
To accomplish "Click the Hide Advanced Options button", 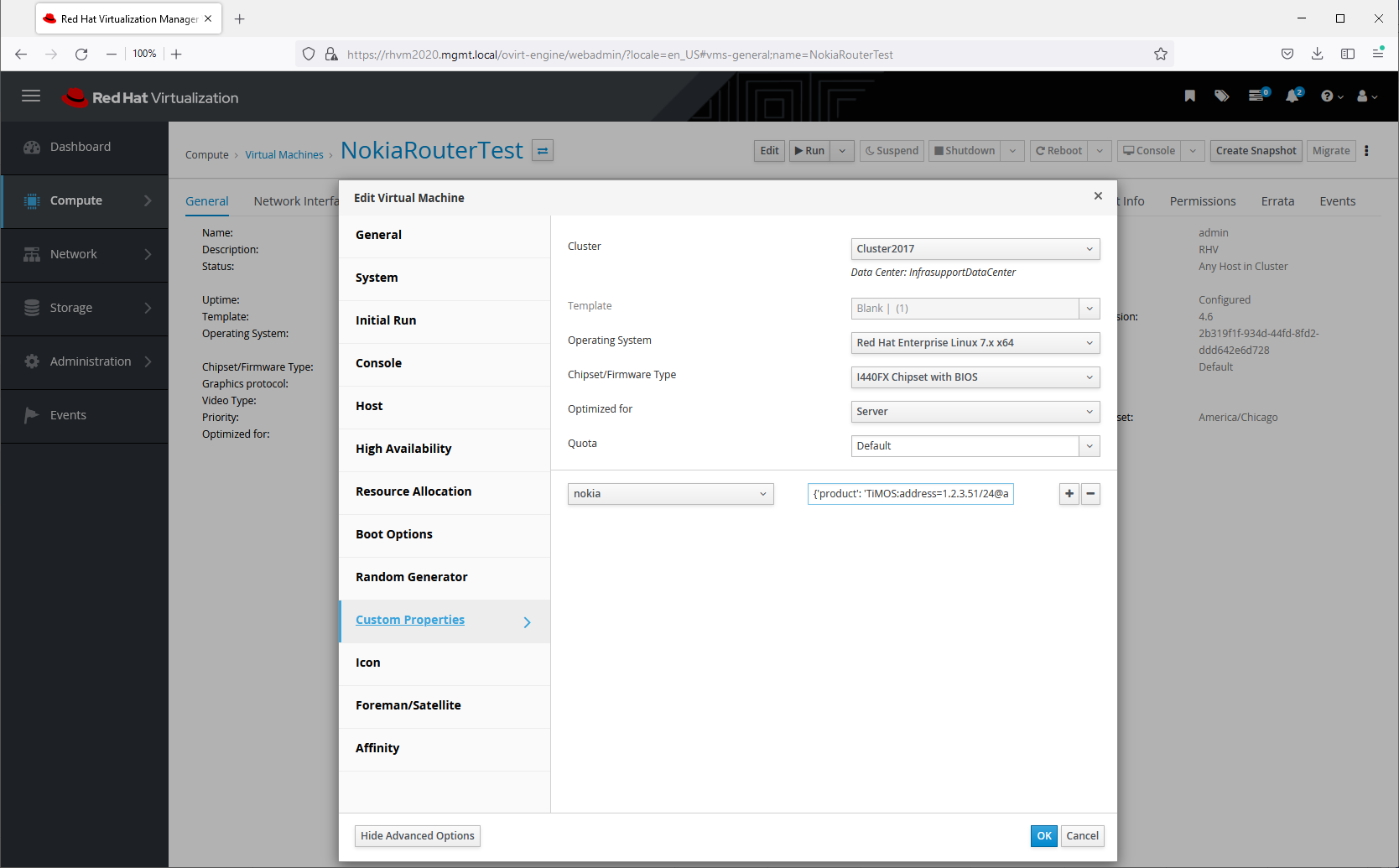I will [x=417, y=835].
